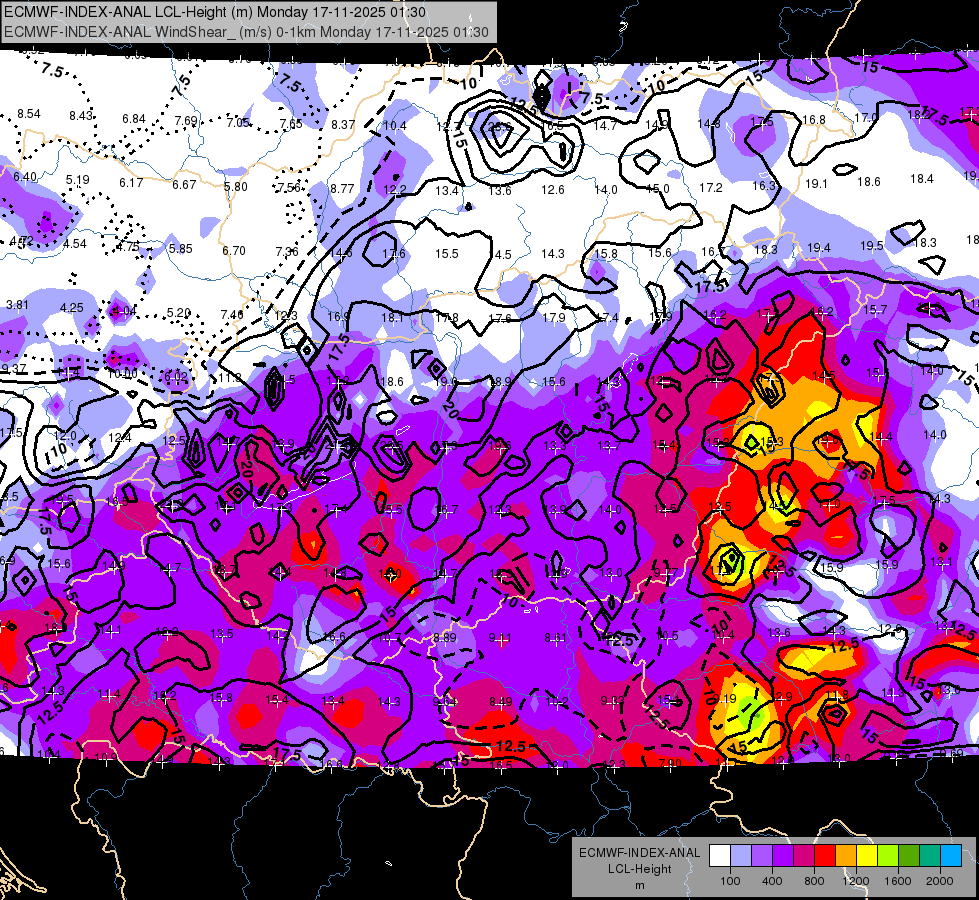Click the grid value "8.43"
Screen dimensions: 979x900
pos(81,116)
